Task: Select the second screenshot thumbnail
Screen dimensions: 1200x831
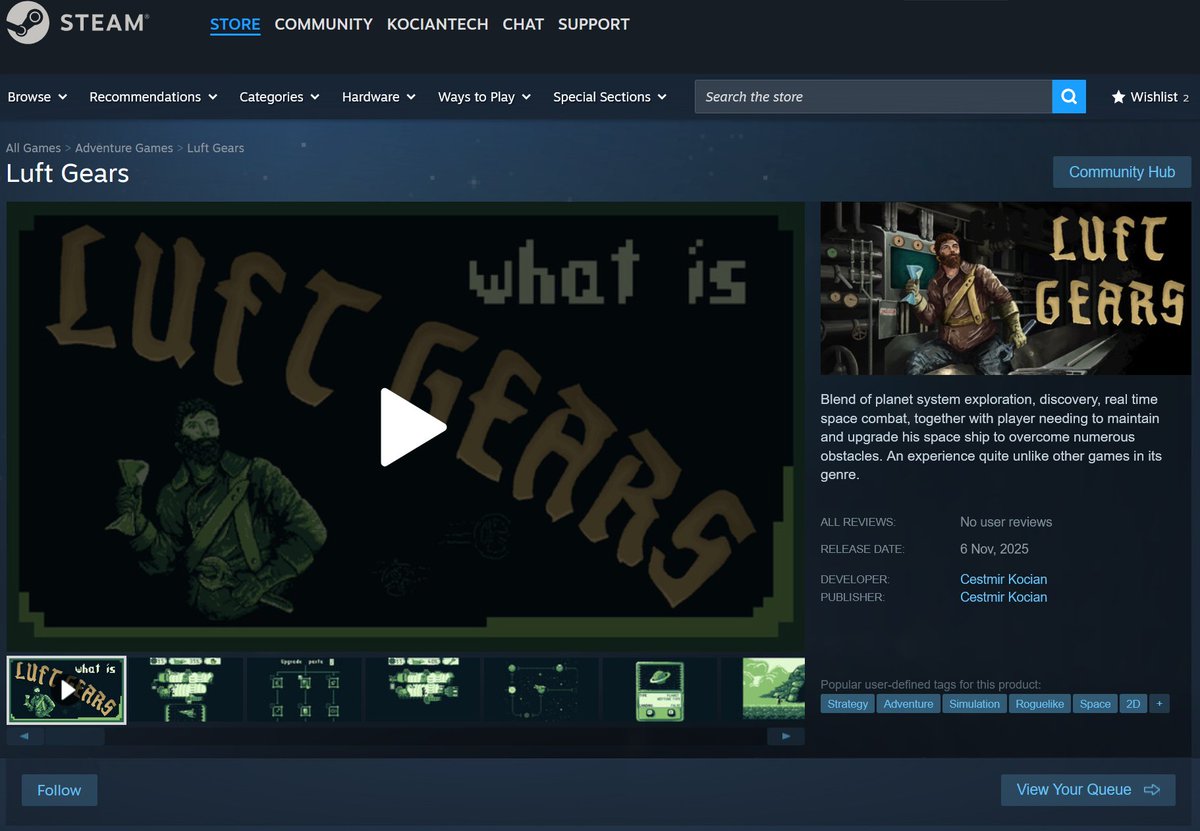Action: pyautogui.click(x=185, y=689)
